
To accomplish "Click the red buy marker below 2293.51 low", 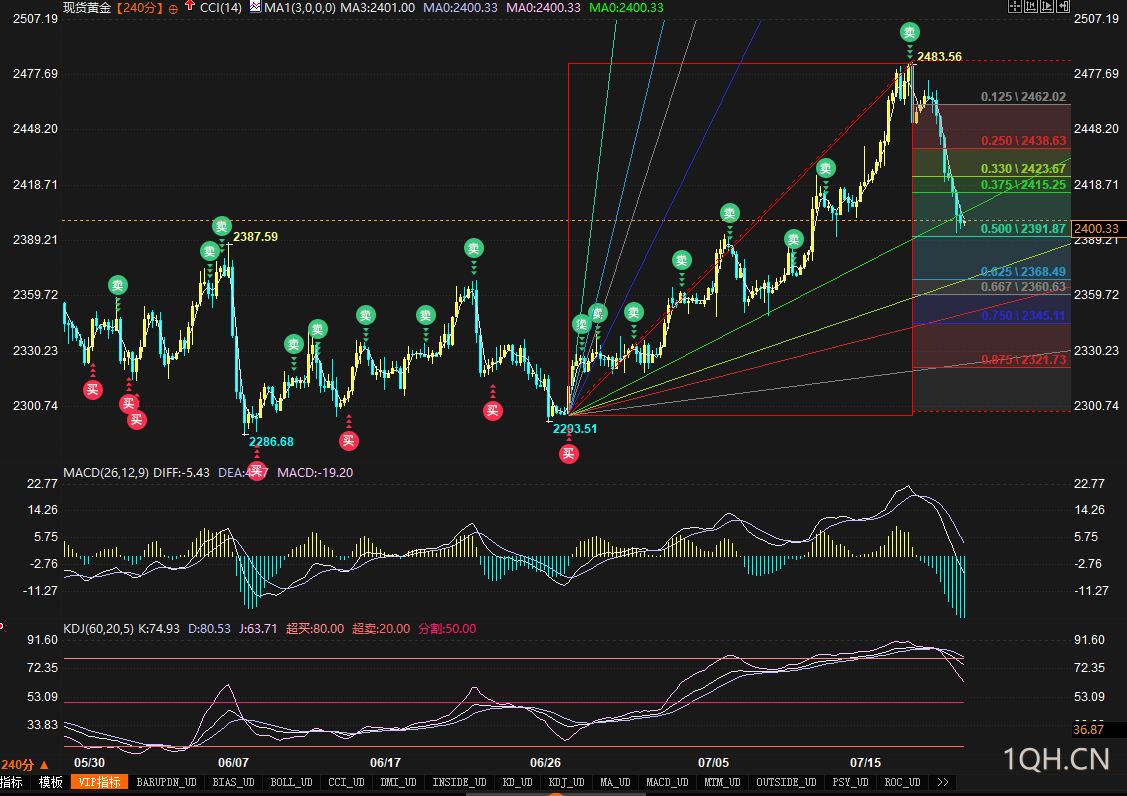I will 569,454.
